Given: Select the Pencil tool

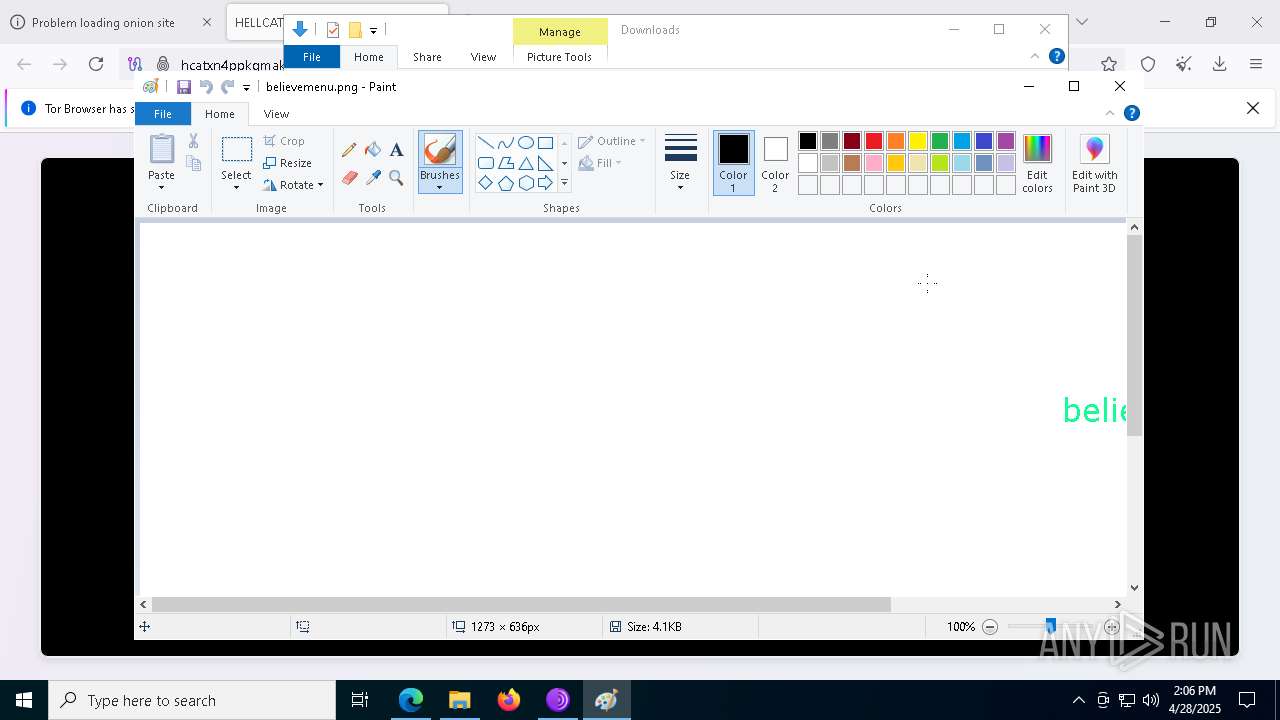Looking at the screenshot, I should [349, 150].
